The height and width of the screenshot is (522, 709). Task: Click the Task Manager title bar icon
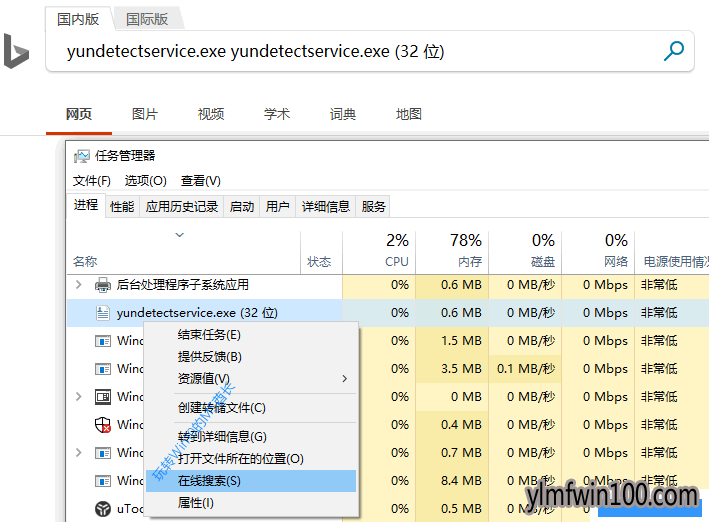point(81,157)
